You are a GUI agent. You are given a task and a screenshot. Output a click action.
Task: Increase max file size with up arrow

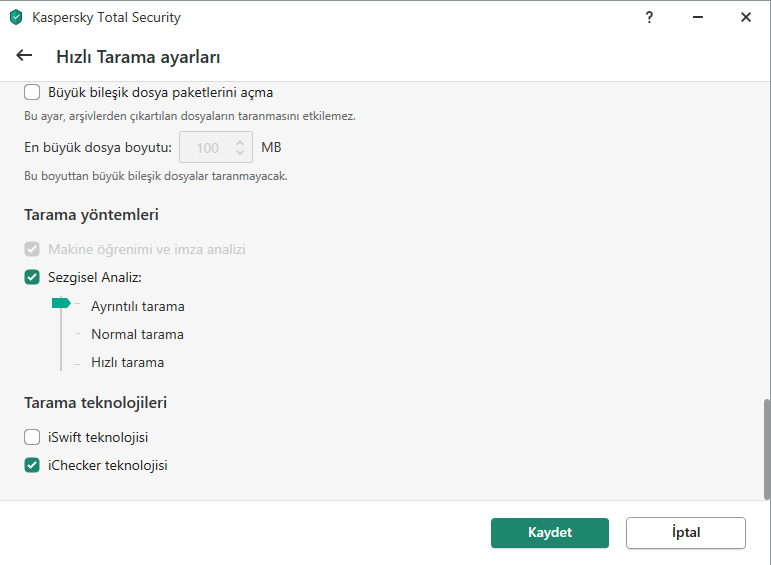(240, 143)
